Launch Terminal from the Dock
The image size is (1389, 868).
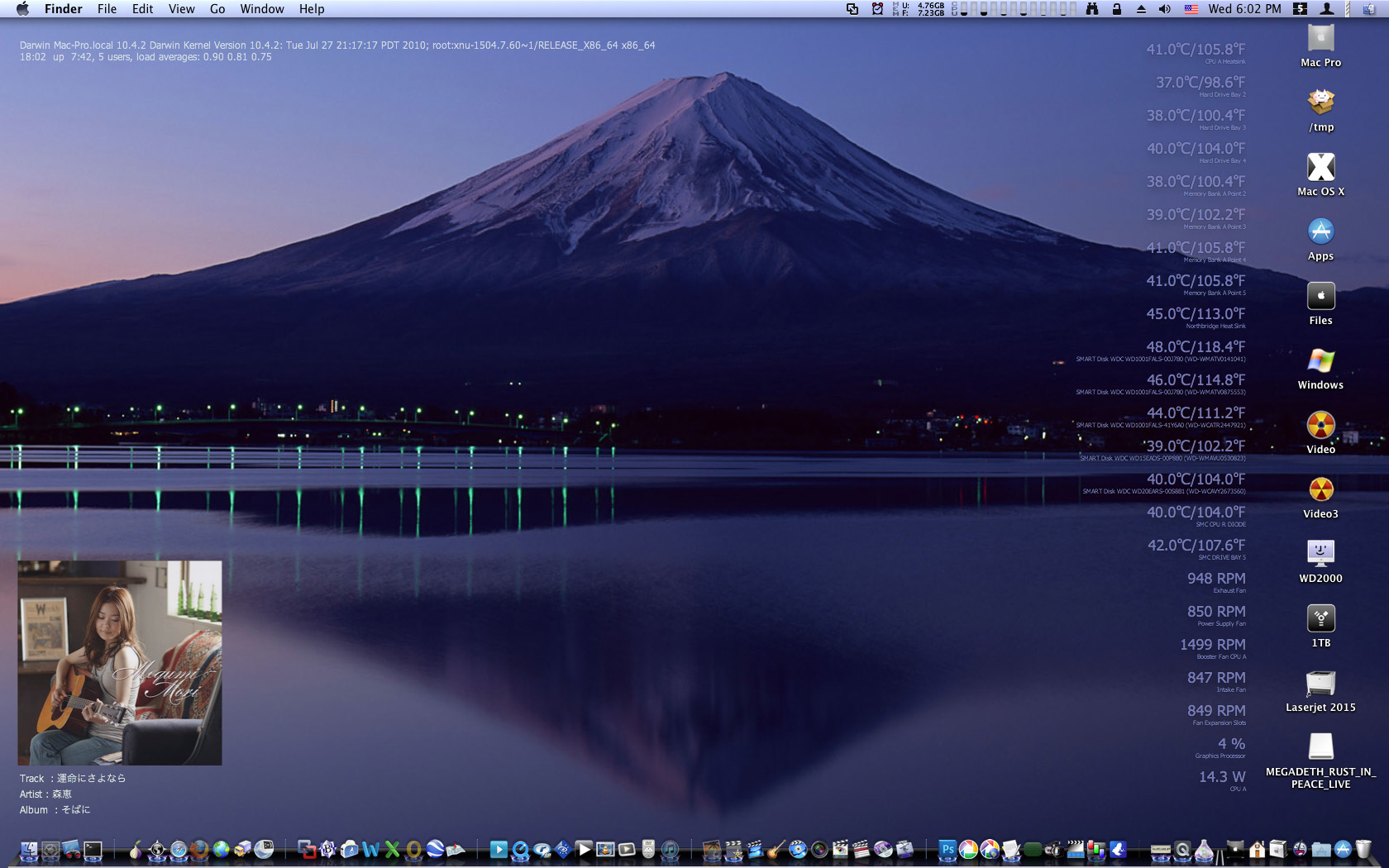93,849
